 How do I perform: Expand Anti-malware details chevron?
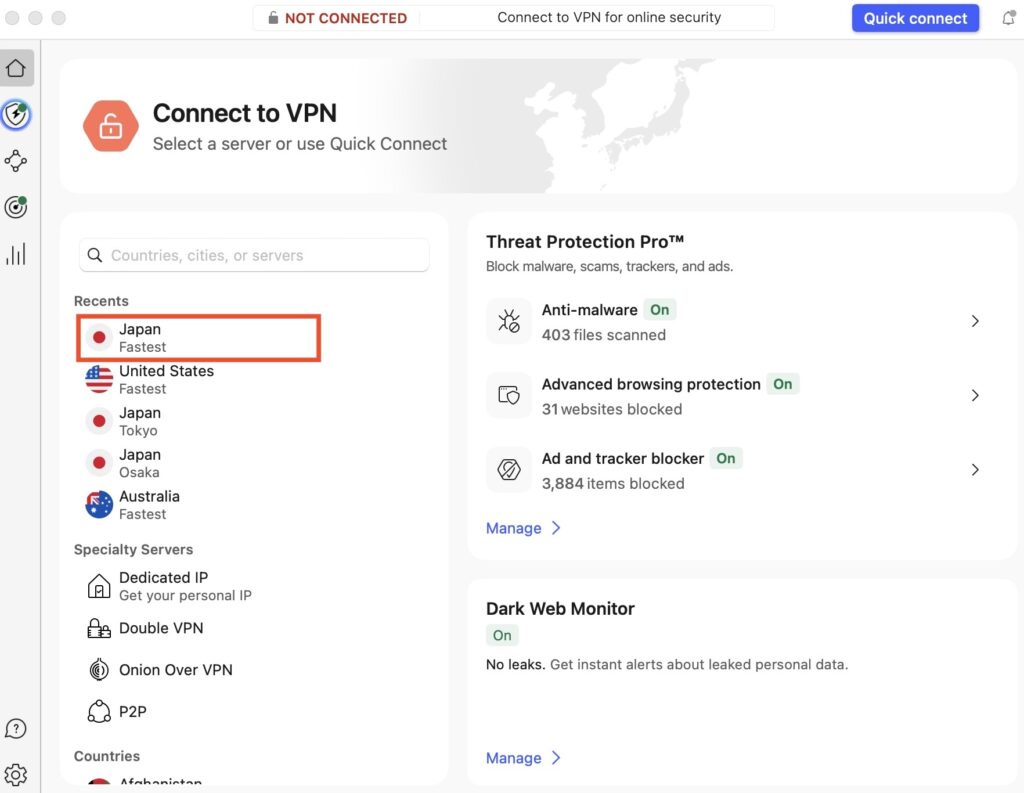coord(974,321)
